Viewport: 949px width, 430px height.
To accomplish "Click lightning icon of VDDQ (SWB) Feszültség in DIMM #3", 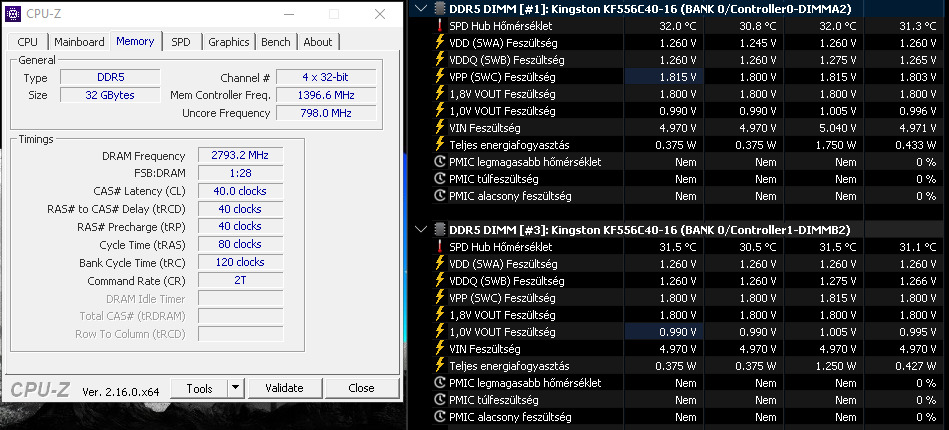I will coord(440,280).
